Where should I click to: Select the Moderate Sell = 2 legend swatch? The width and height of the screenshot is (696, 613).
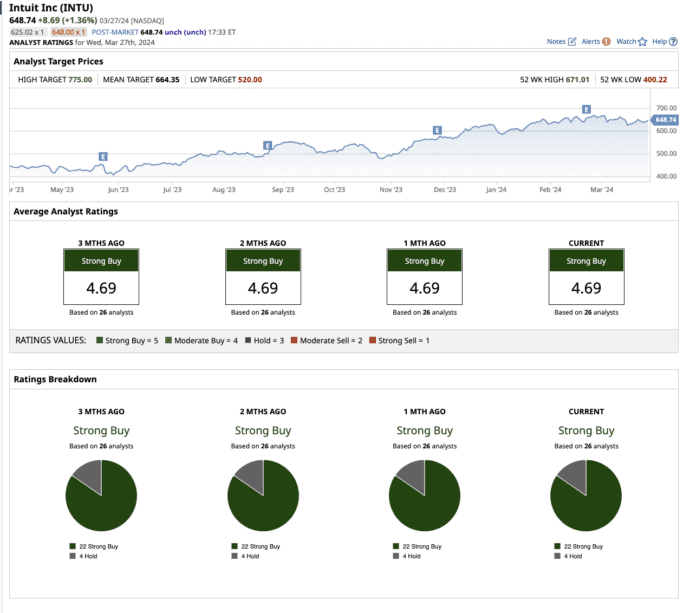coord(295,341)
